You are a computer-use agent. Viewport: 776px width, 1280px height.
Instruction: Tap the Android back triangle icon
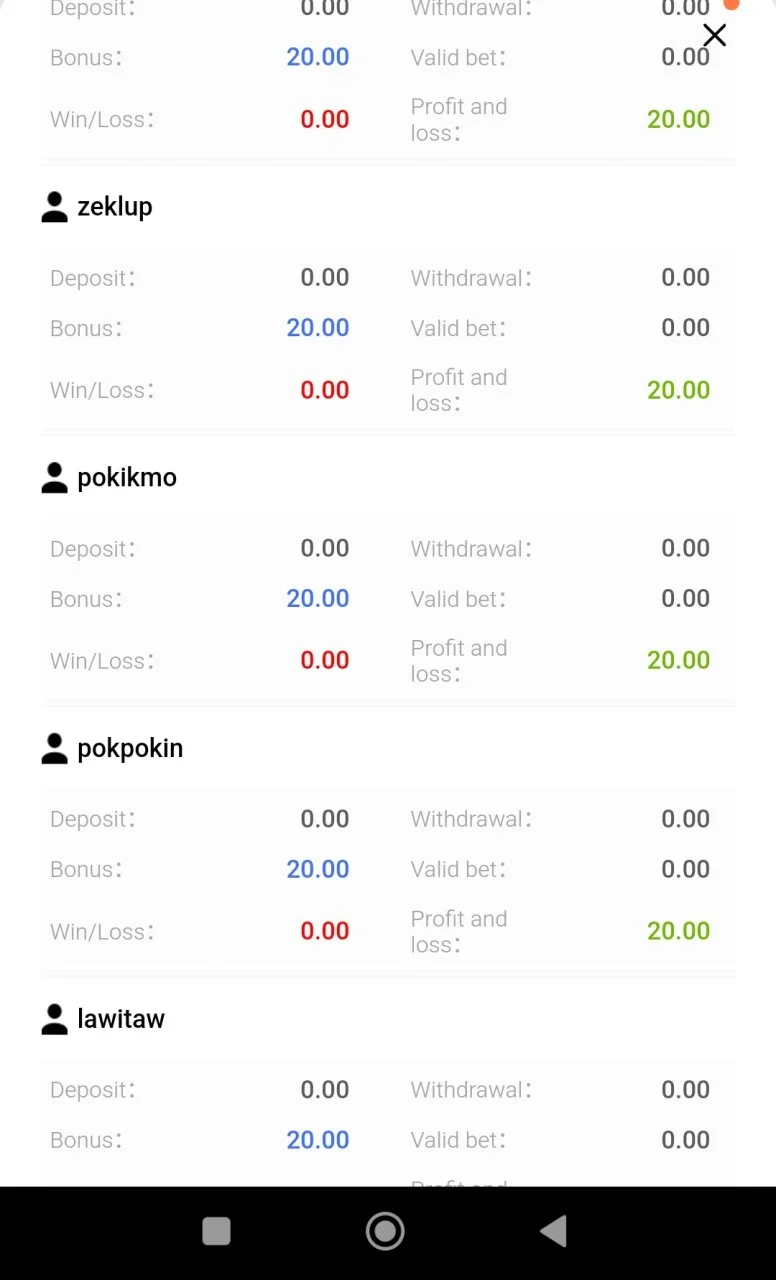coord(553,1231)
